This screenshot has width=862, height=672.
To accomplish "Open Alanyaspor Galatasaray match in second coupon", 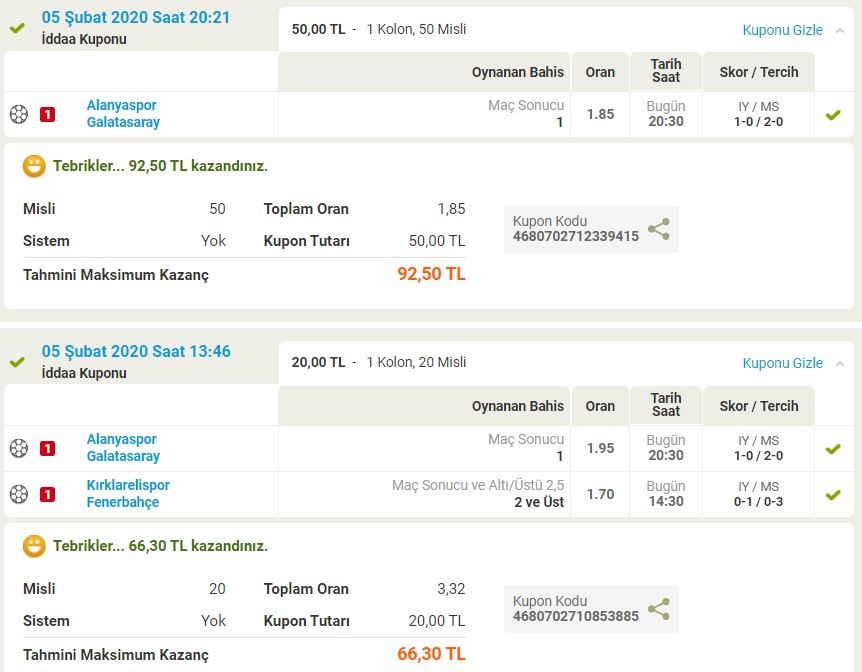I will 123,448.
